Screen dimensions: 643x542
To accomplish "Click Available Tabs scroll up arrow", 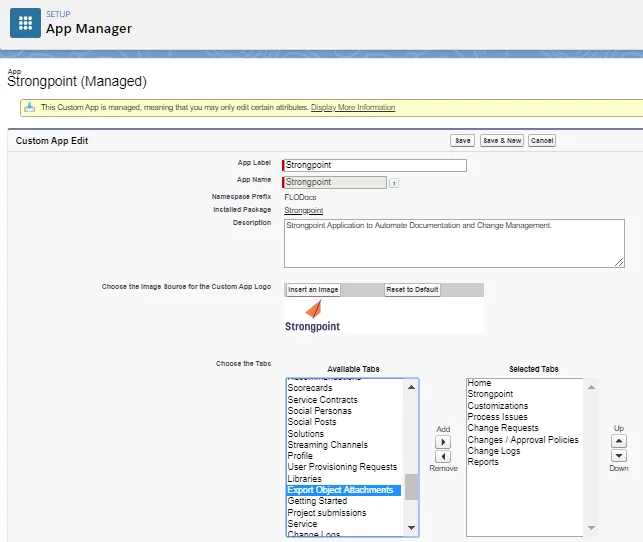I will click(411, 387).
